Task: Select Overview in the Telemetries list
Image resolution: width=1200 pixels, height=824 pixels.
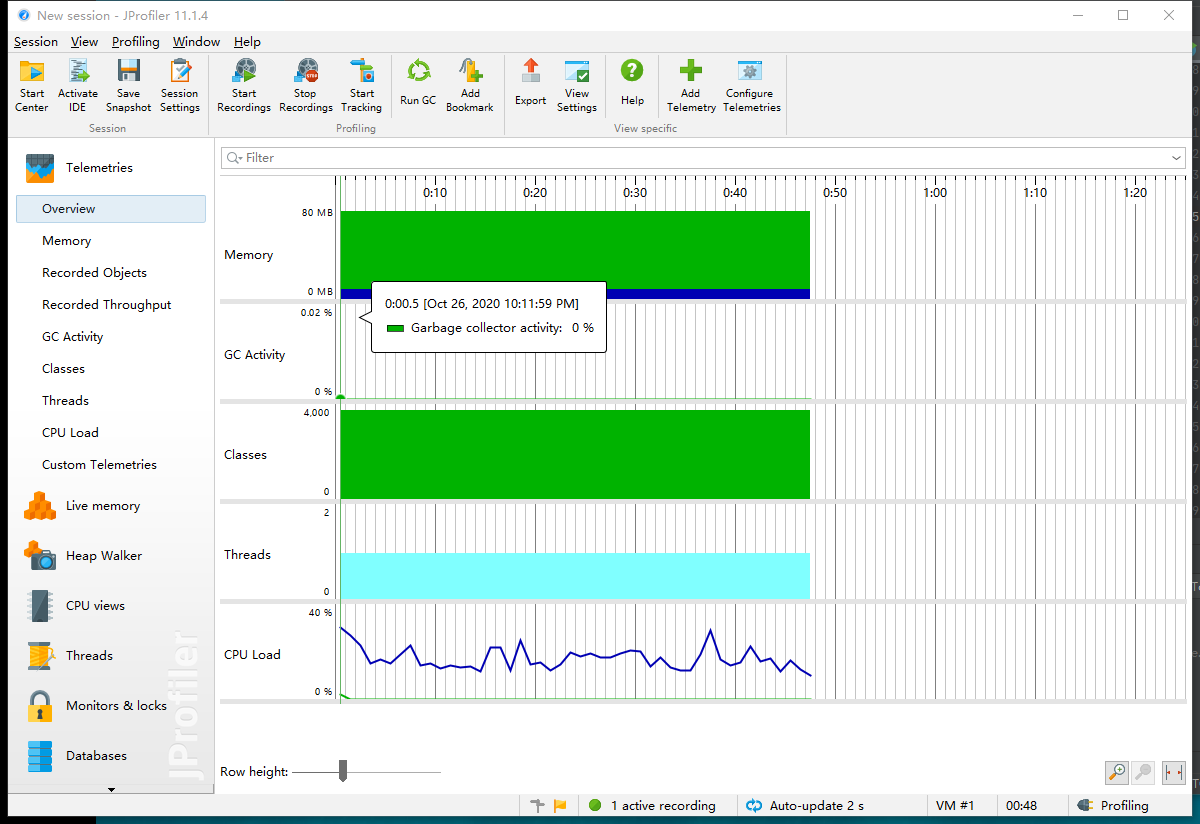Action: pos(111,209)
